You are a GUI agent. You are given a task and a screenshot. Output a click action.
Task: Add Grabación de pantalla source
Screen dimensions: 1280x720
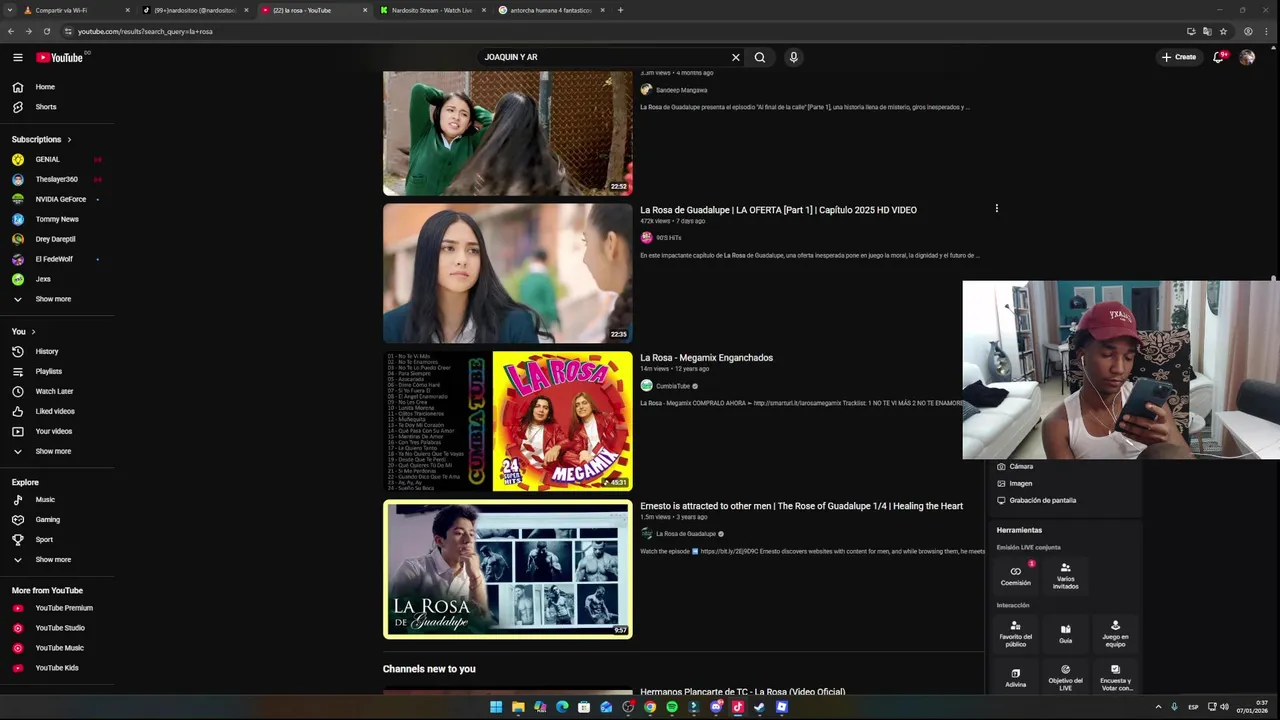[1036, 500]
